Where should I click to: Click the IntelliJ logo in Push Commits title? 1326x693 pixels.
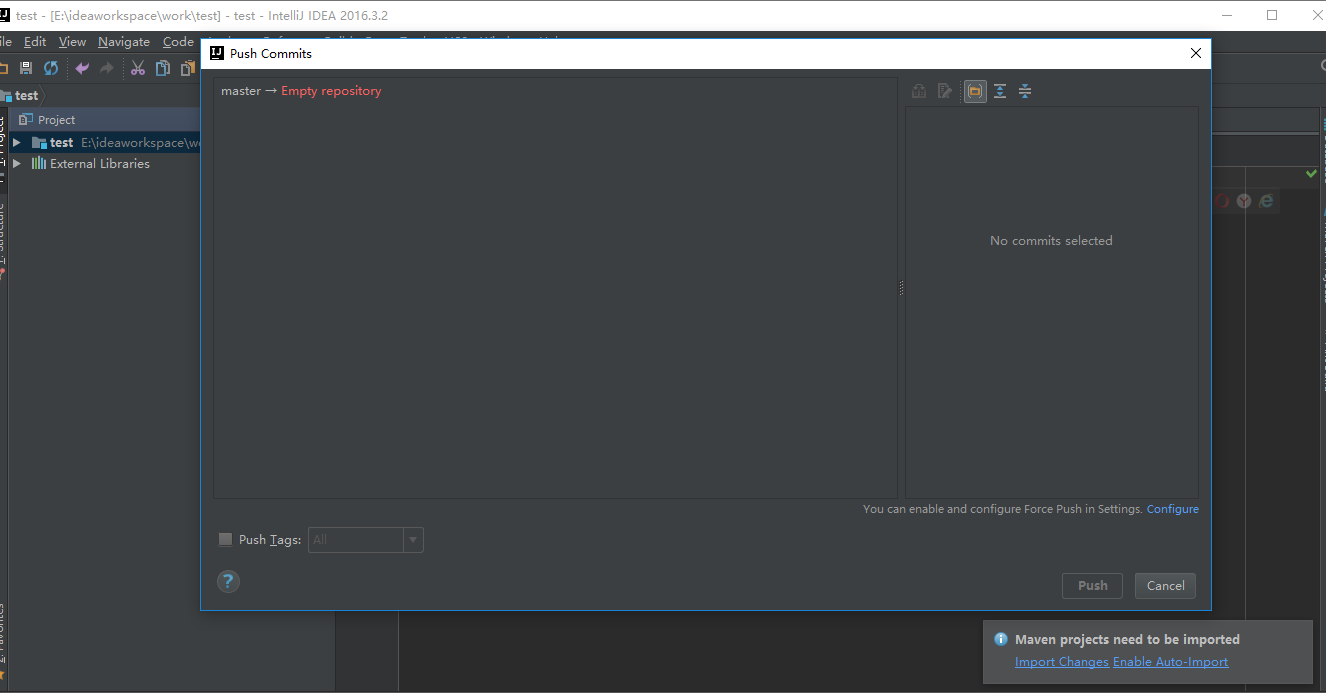click(216, 54)
